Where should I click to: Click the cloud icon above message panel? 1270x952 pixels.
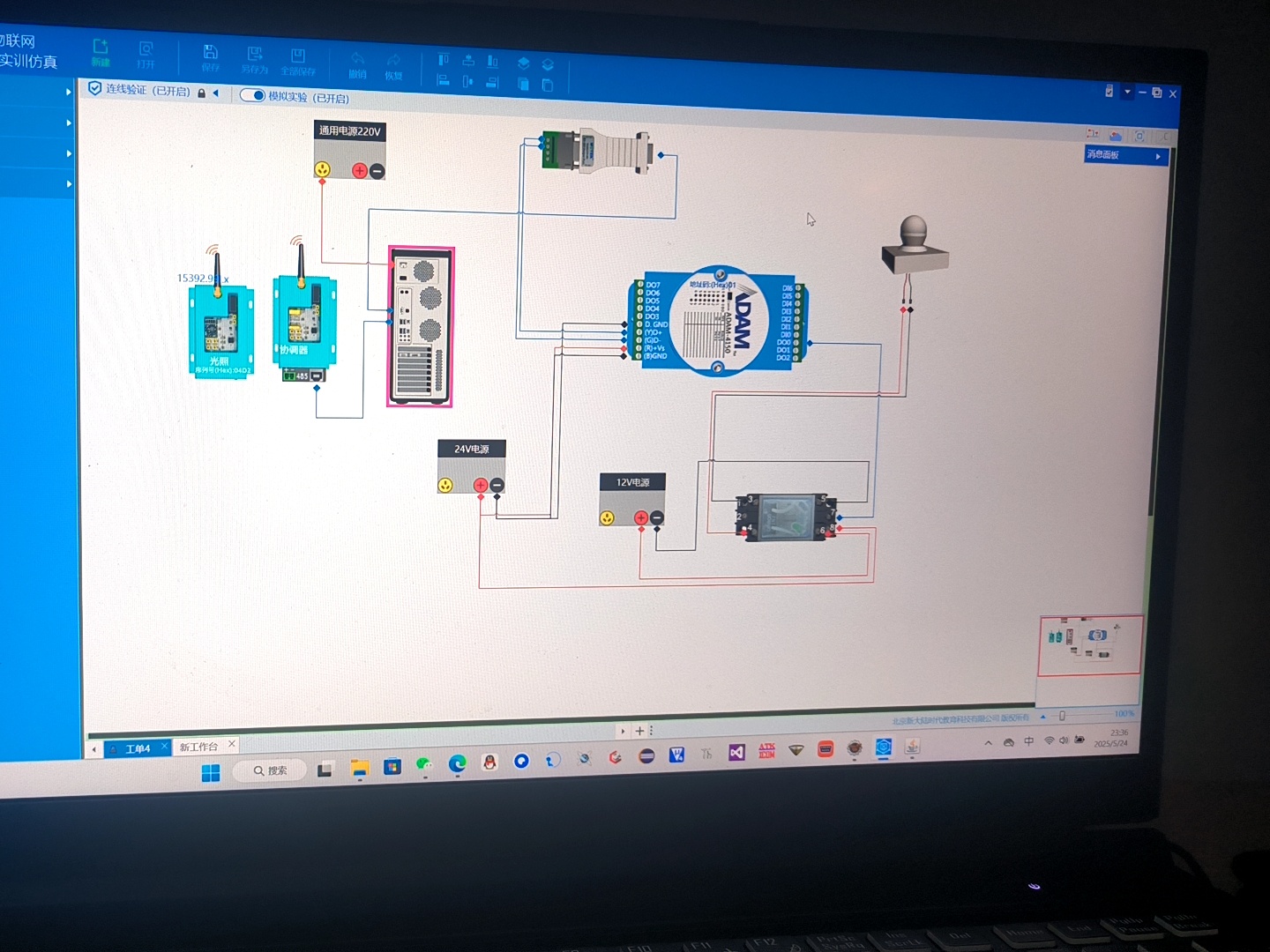pyautogui.click(x=1116, y=136)
